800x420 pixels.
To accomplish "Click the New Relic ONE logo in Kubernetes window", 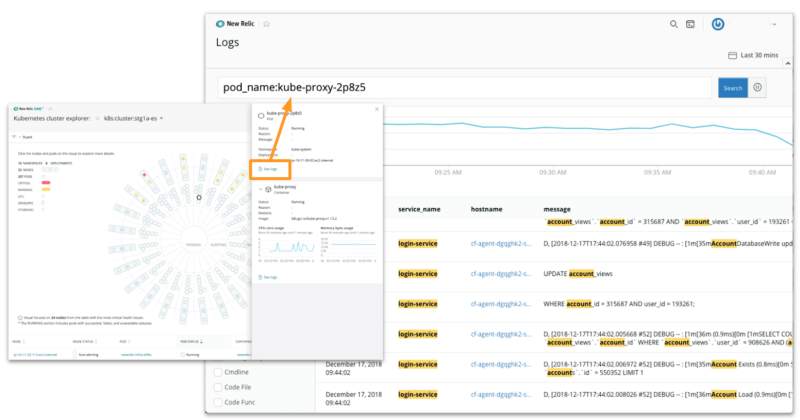I will tap(29, 109).
